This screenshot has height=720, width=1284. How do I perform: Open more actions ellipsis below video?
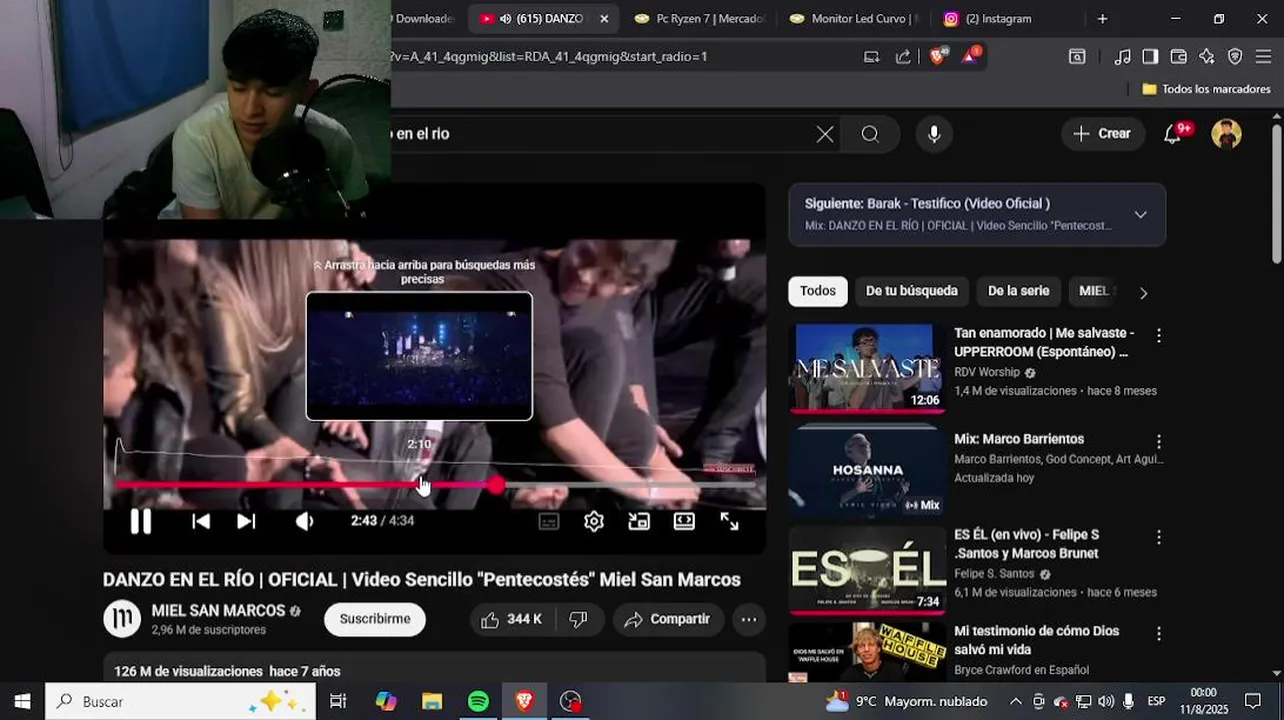pyautogui.click(x=749, y=620)
